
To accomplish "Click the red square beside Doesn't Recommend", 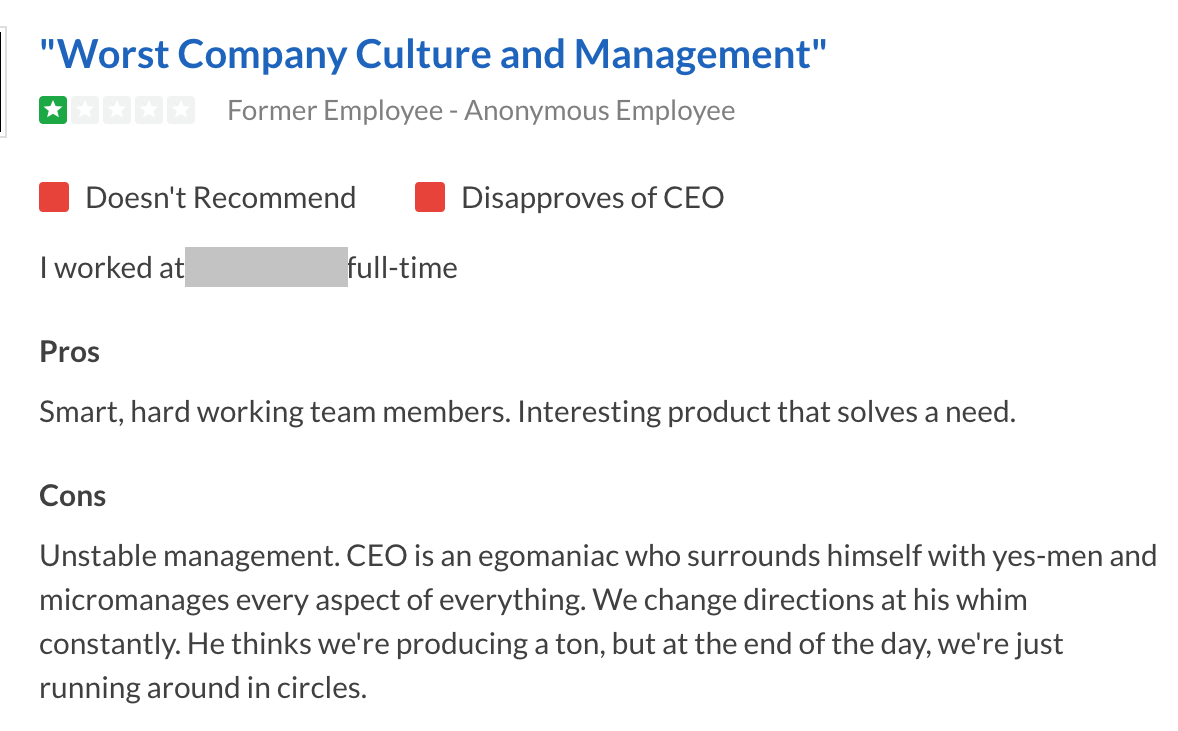I will pyautogui.click(x=54, y=198).
